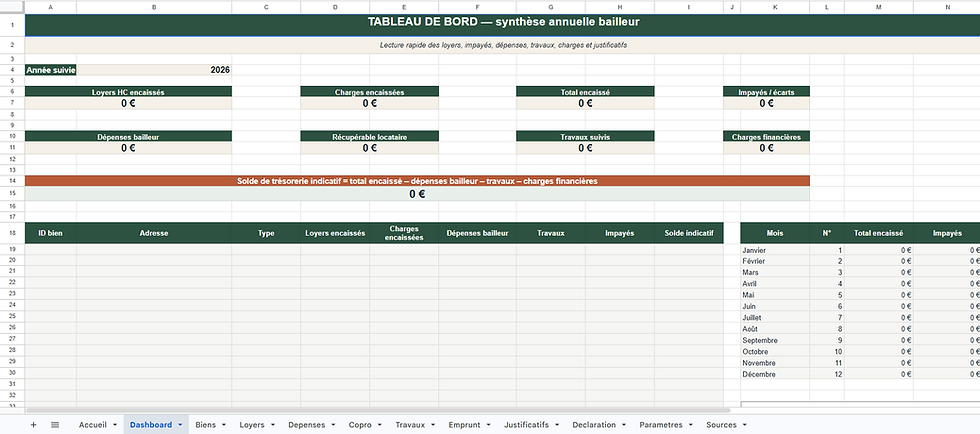The width and height of the screenshot is (980, 434).
Task: Click the Total encaissé KPI header
Action: click(585, 92)
